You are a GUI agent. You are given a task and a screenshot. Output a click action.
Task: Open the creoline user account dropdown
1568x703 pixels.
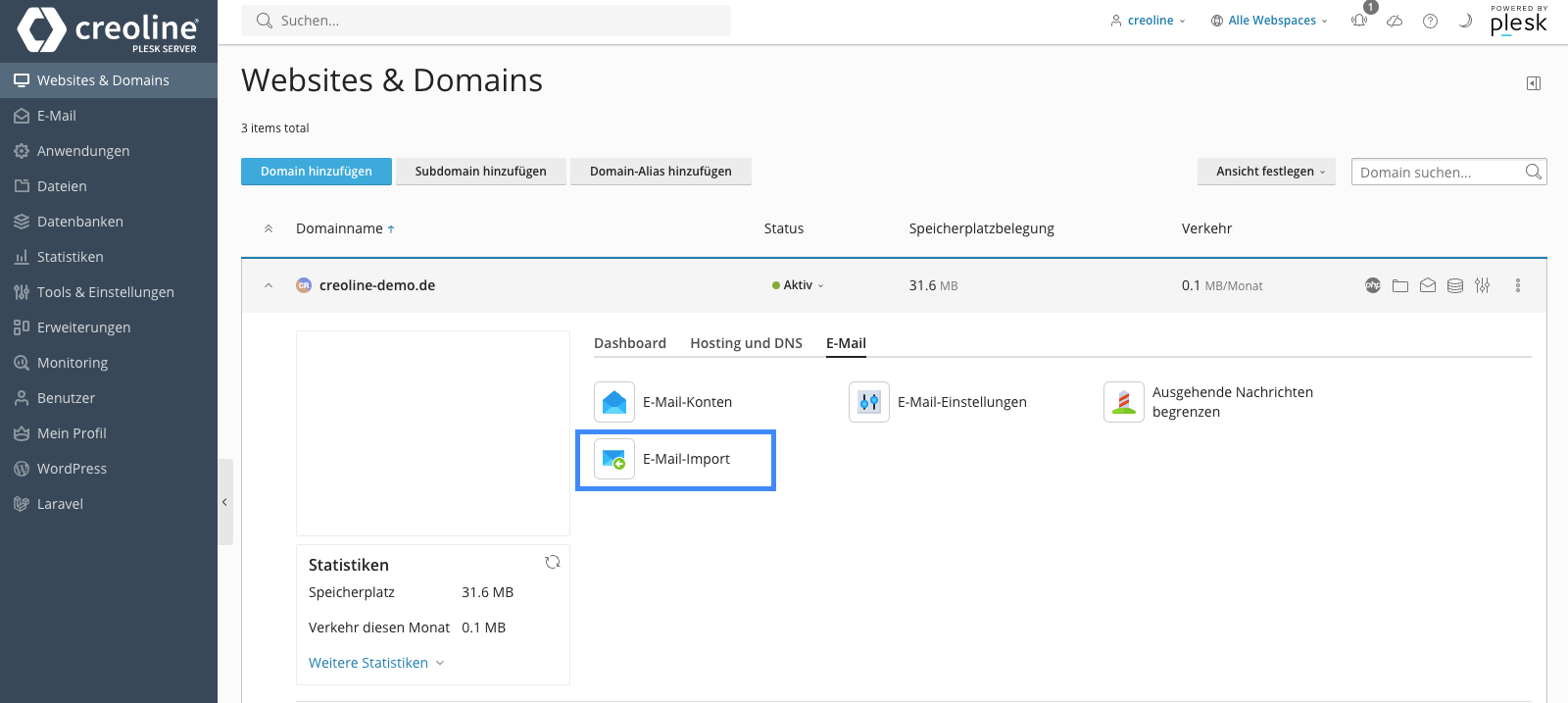[1148, 21]
